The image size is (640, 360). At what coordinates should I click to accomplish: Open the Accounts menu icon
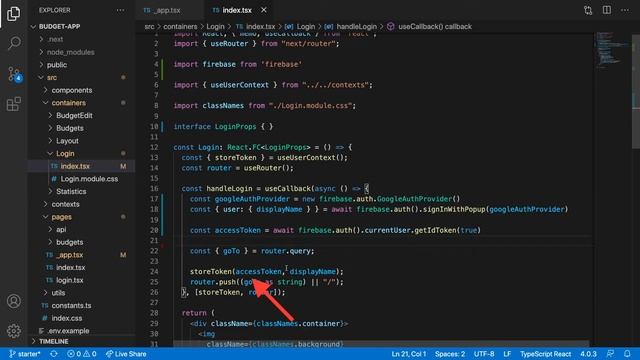tap(13, 301)
